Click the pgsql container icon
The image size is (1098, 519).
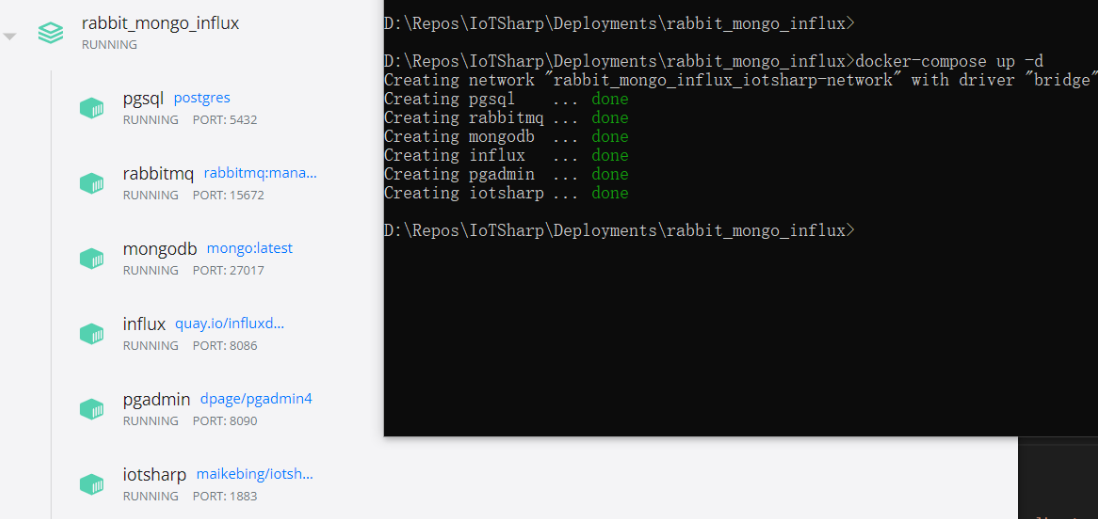click(x=92, y=108)
